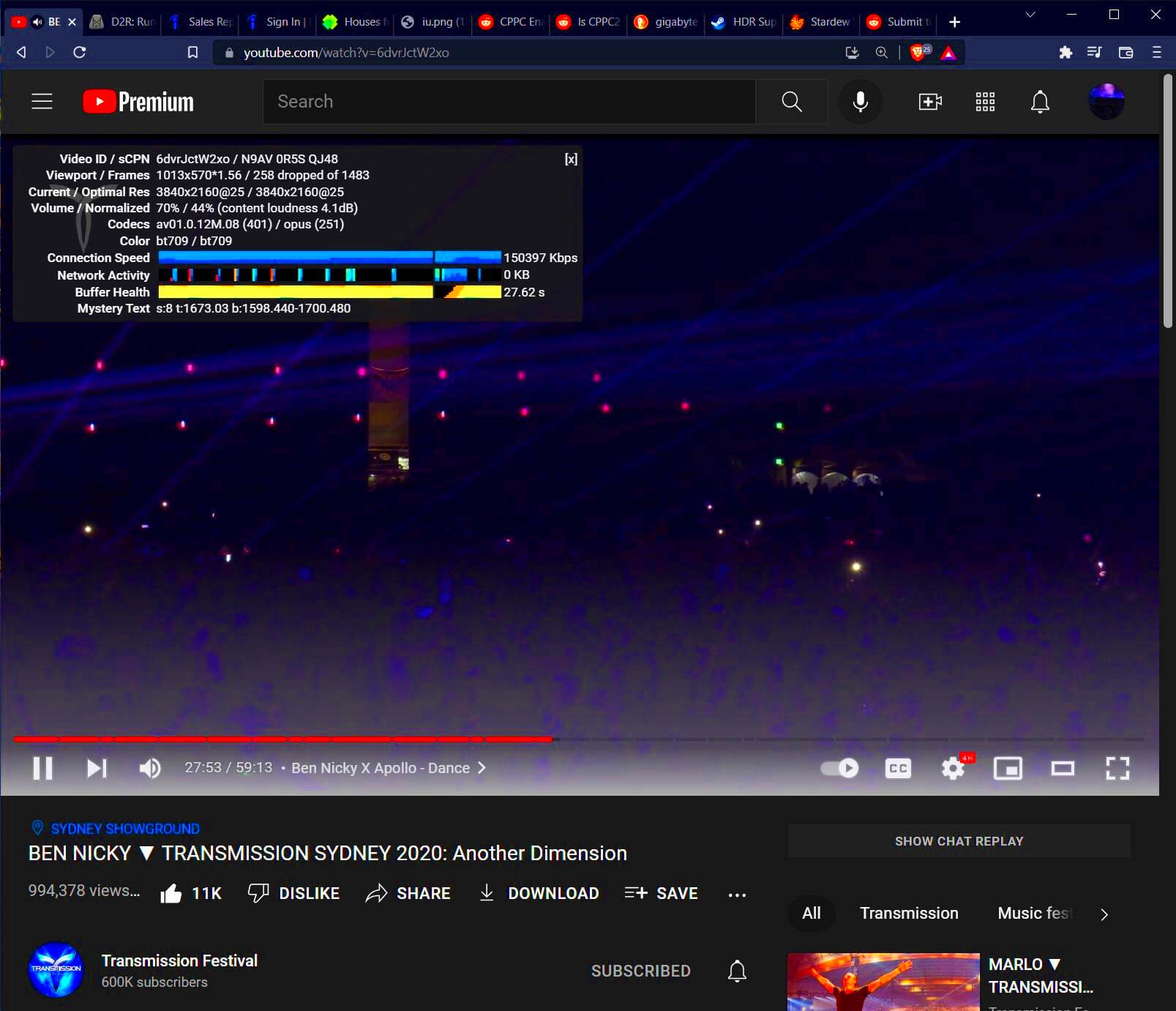Open the notifications bell in header

point(1040,101)
